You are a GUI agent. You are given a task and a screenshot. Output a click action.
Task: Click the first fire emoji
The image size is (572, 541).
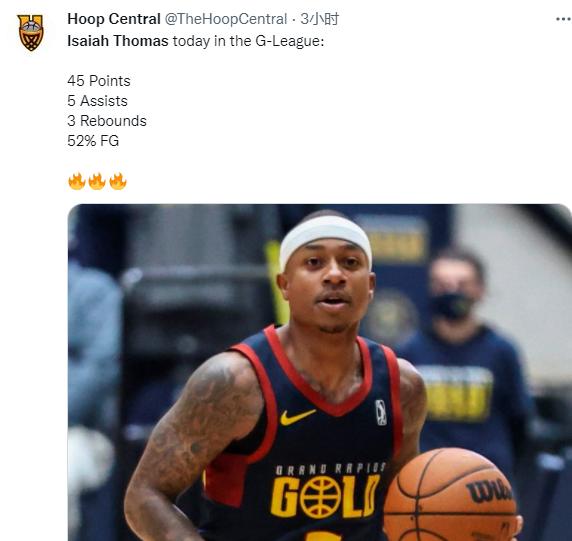[x=77, y=181]
